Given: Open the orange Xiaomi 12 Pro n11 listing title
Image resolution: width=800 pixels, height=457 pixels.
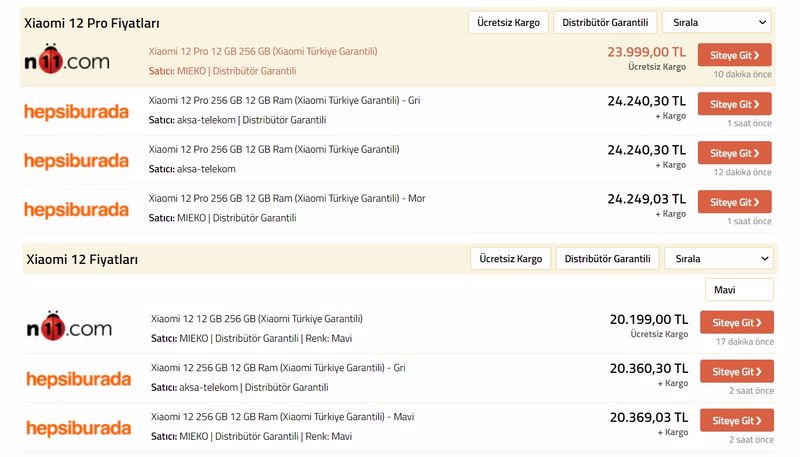Looking at the screenshot, I should (263, 51).
